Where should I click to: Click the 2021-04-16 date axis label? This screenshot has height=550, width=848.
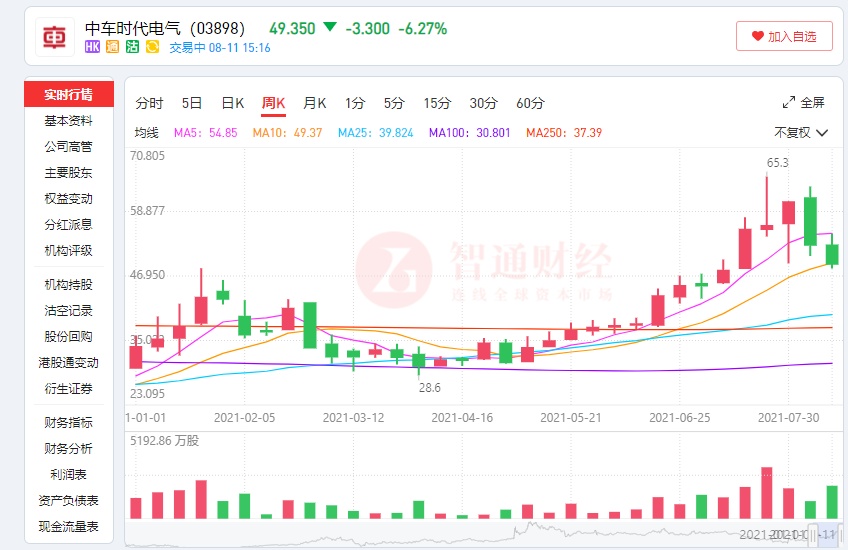[x=462, y=418]
